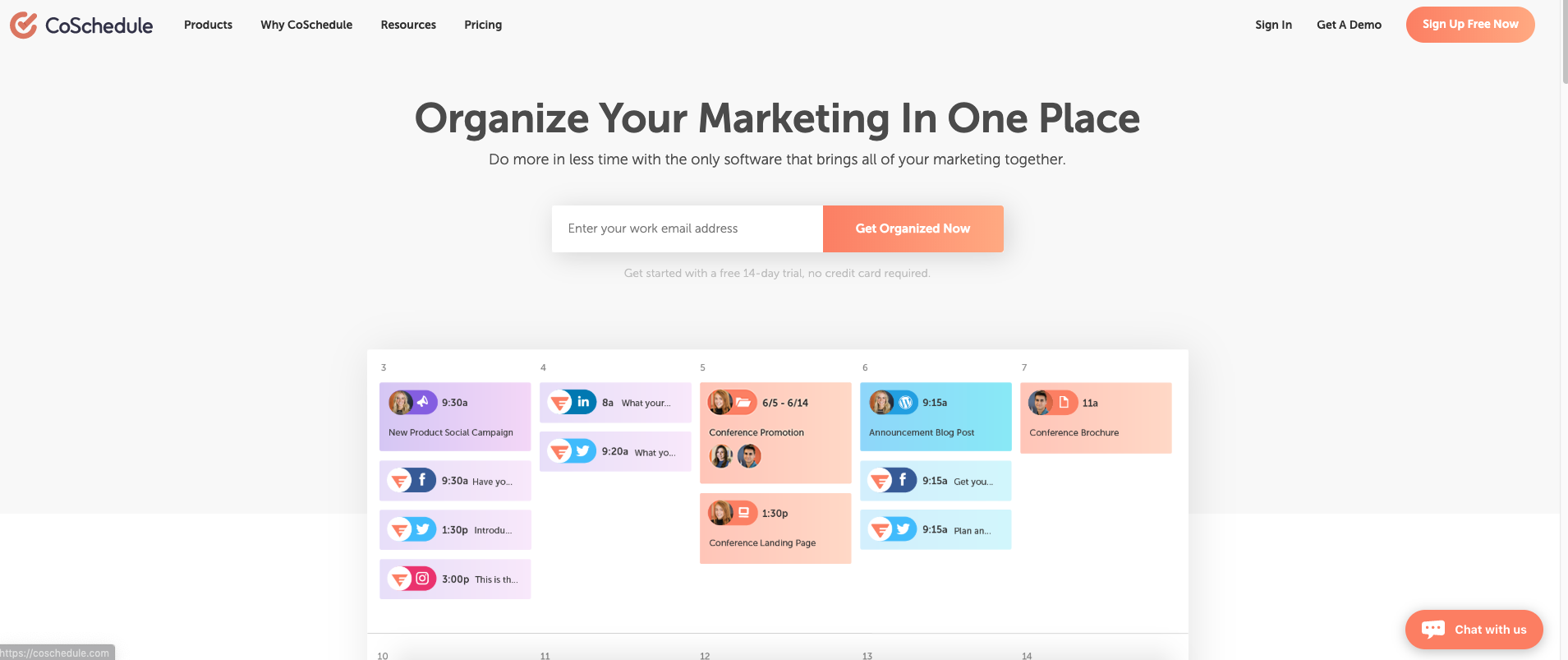Click the Sign In link
Image resolution: width=1568 pixels, height=660 pixels.
click(1273, 25)
